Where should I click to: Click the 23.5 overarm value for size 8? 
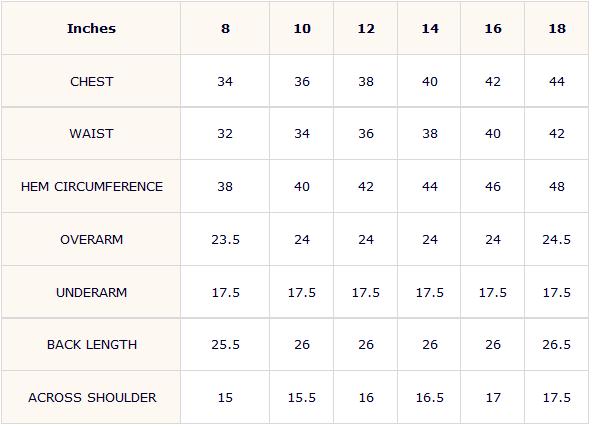click(225, 239)
